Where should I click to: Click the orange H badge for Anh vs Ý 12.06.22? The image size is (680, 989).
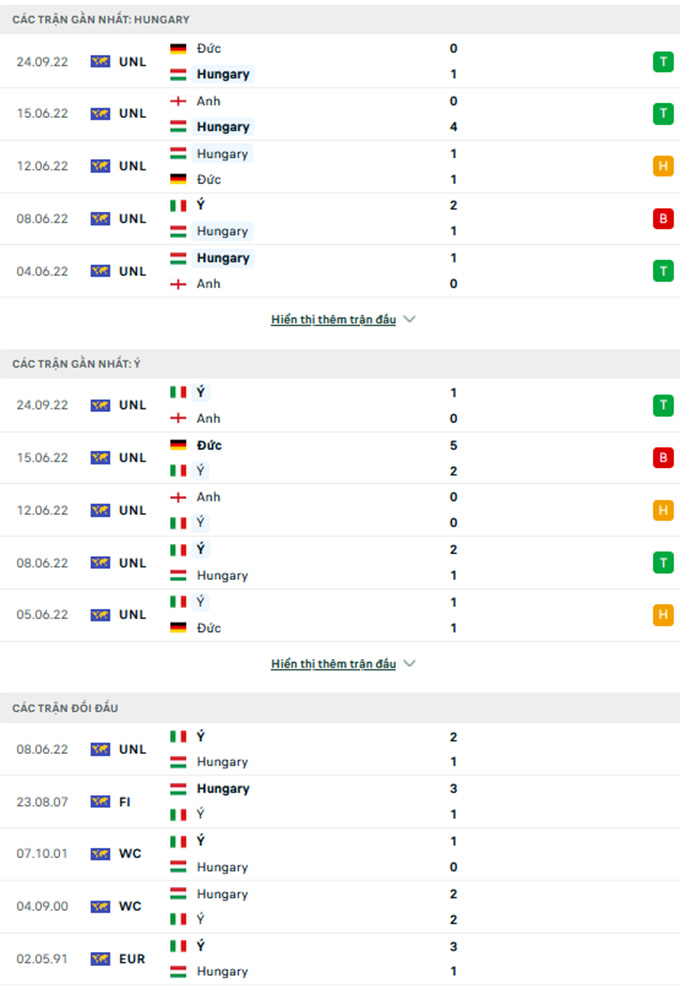click(662, 510)
